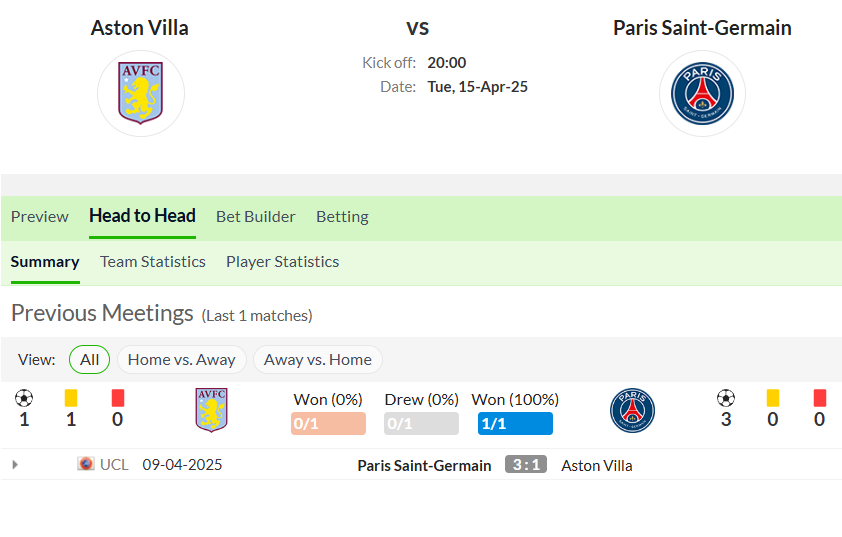Viewport: 842px width, 537px height.
Task: Switch to the Bet Builder tab
Action: point(256,217)
